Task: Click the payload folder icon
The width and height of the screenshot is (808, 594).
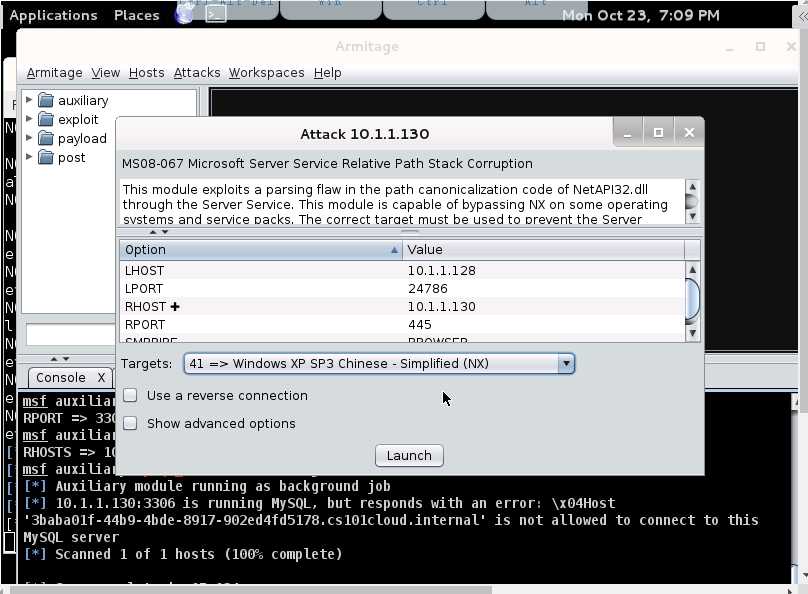Action: 46,138
